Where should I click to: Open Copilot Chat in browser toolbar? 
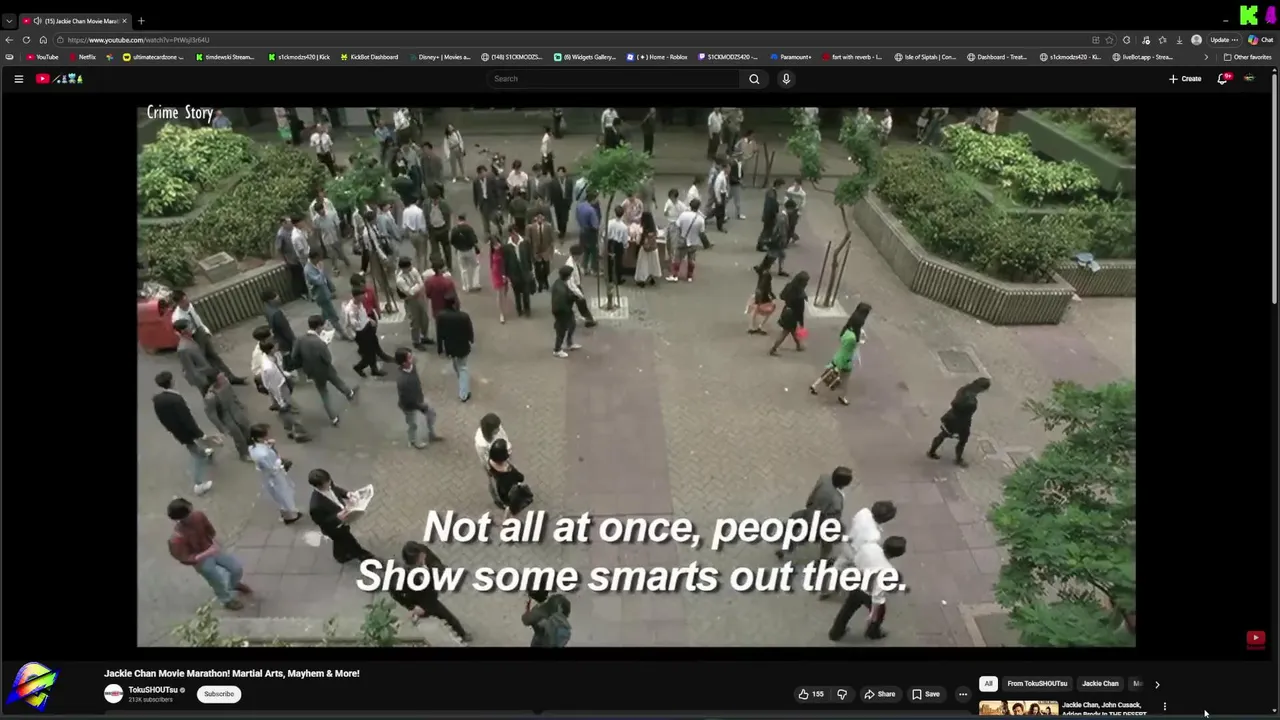1260,40
